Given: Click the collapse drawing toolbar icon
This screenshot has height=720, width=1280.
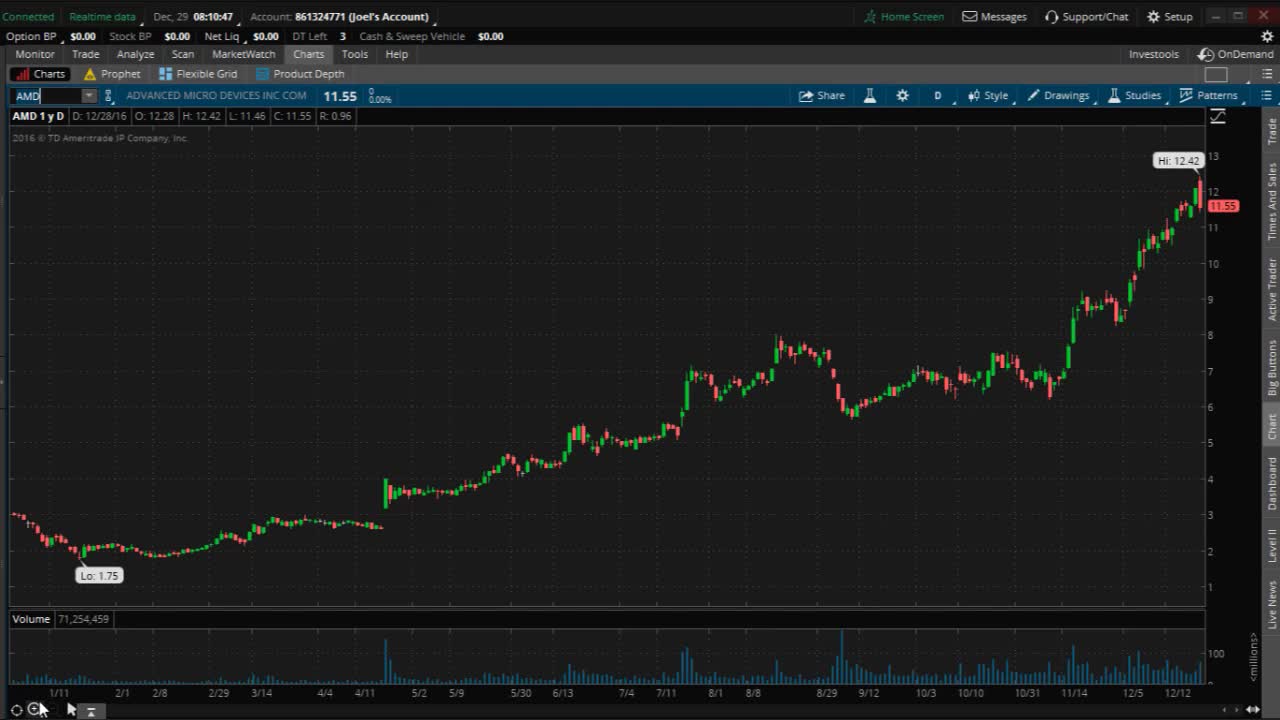Looking at the screenshot, I should (x=90, y=711).
